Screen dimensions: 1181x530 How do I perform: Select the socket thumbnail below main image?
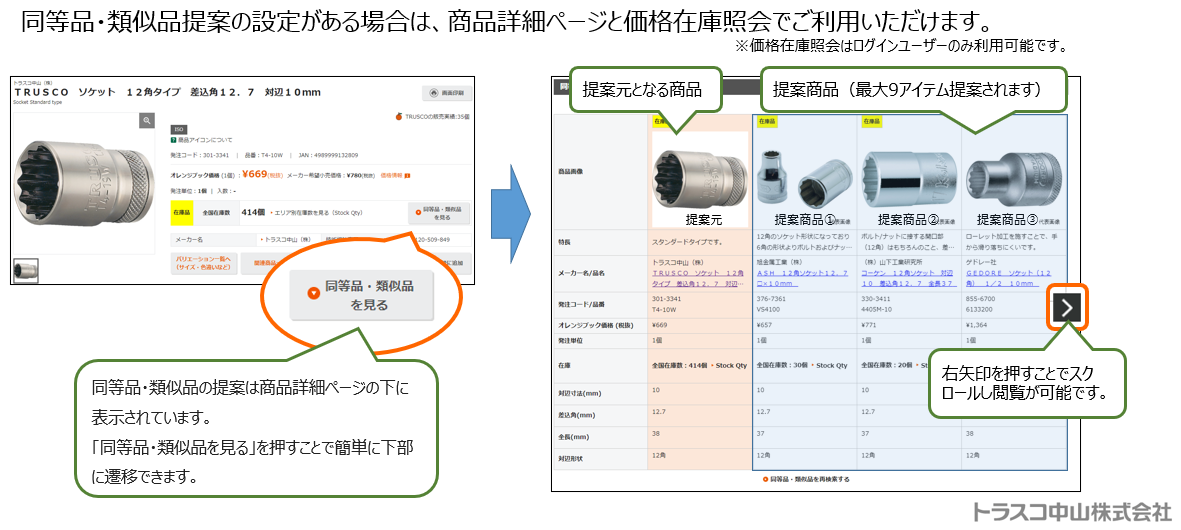(26, 270)
